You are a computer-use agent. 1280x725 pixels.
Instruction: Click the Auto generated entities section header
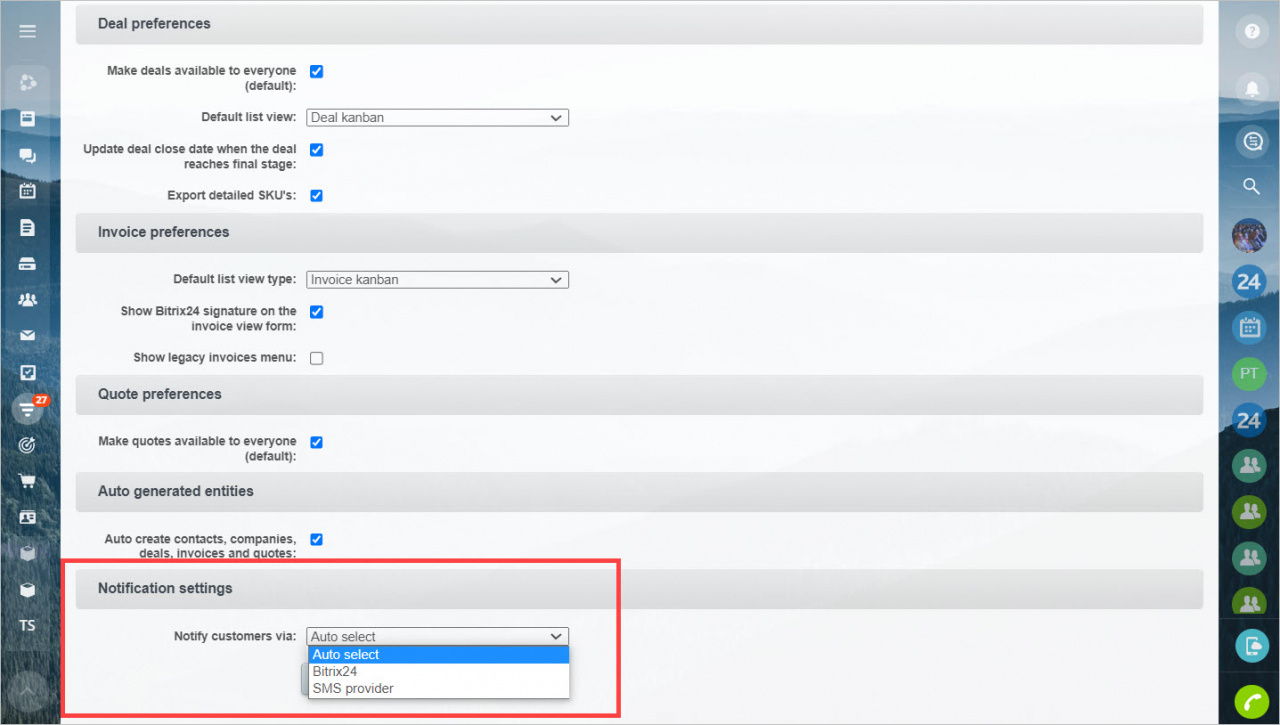[x=639, y=491]
